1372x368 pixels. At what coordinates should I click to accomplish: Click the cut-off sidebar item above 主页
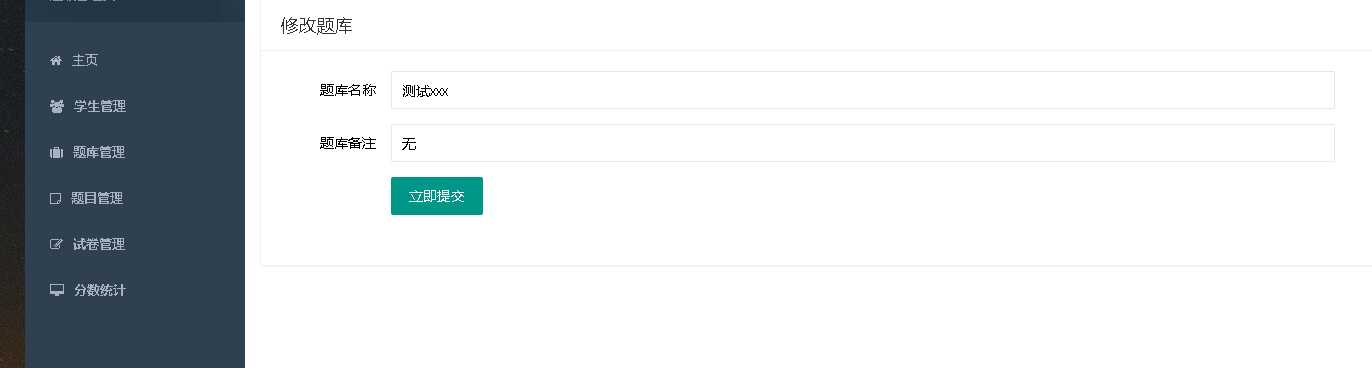click(135, 6)
